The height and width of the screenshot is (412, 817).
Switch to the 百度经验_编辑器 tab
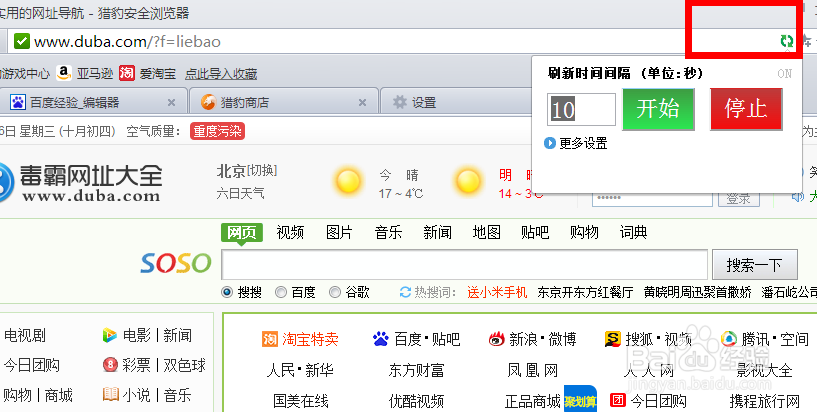tap(94, 102)
